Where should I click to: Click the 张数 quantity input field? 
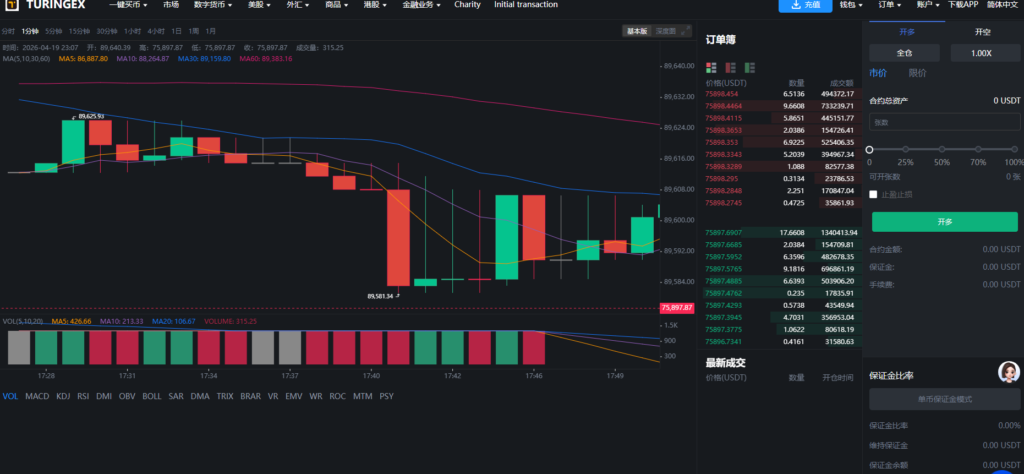click(945, 122)
